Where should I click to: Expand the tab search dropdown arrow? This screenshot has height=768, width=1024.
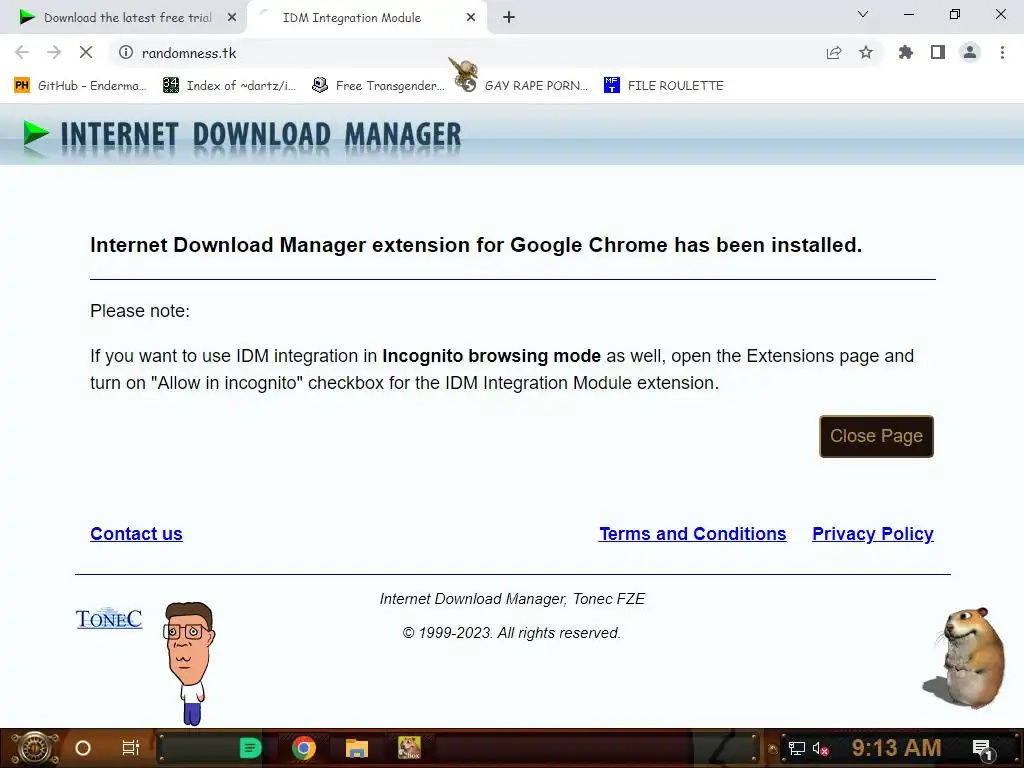(863, 14)
